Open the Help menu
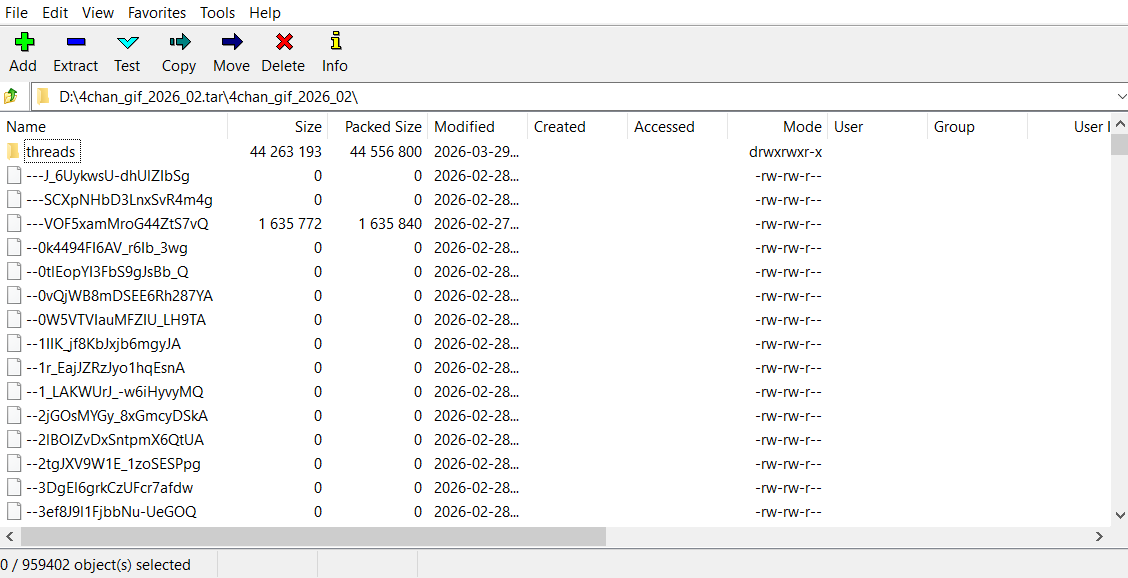This screenshot has width=1128, height=578. click(x=265, y=13)
